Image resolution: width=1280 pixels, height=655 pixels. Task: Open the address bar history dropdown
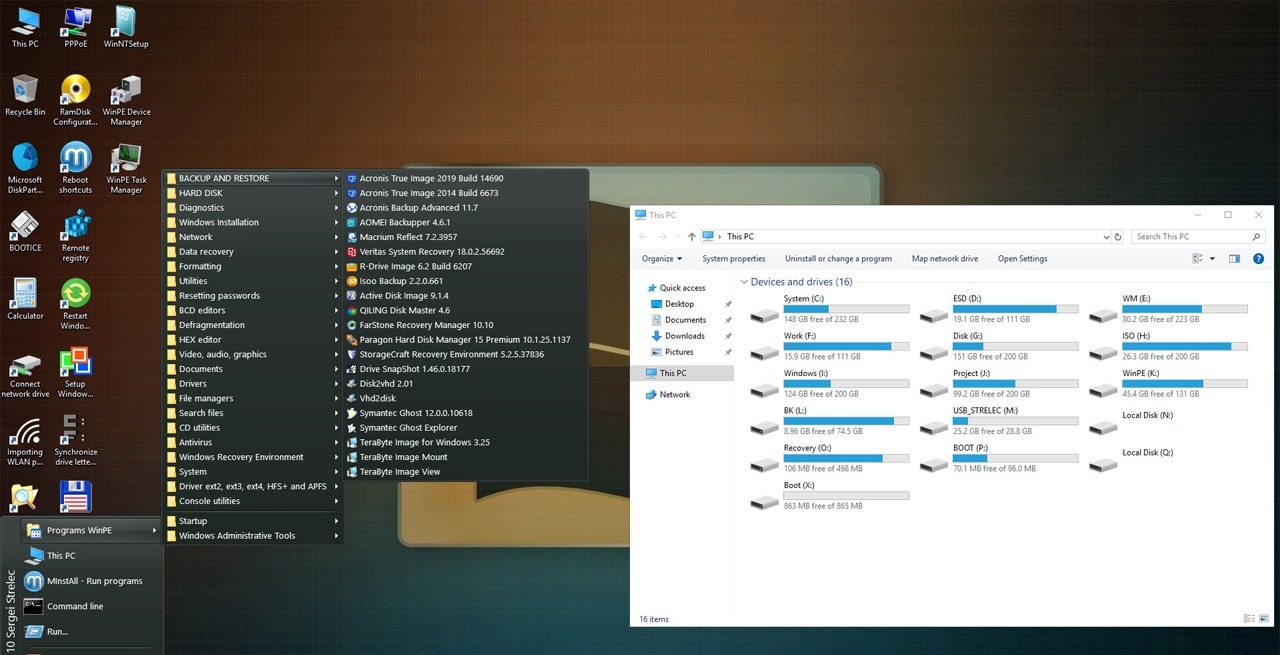point(1105,237)
